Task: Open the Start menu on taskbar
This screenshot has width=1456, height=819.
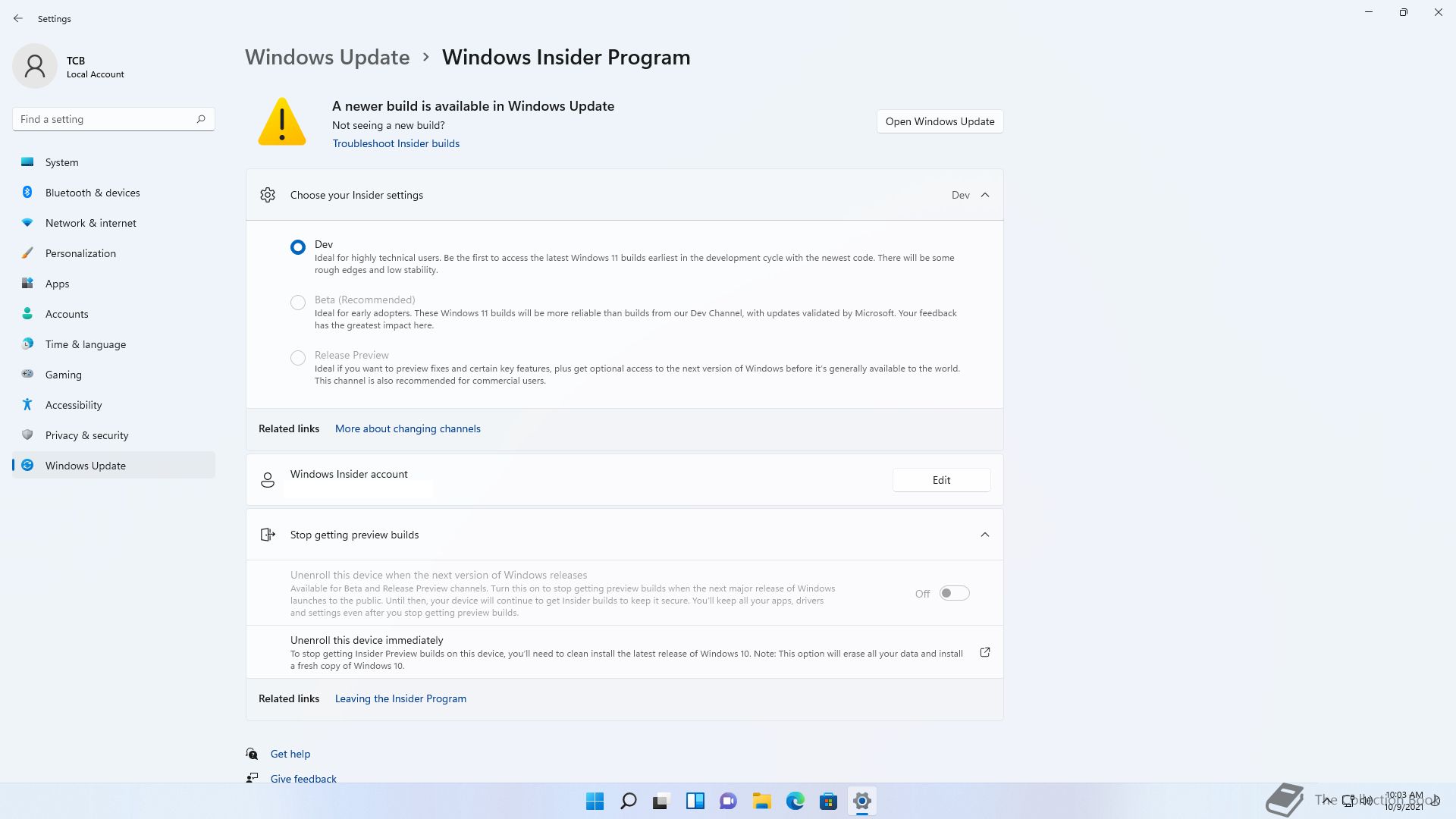Action: [x=595, y=801]
